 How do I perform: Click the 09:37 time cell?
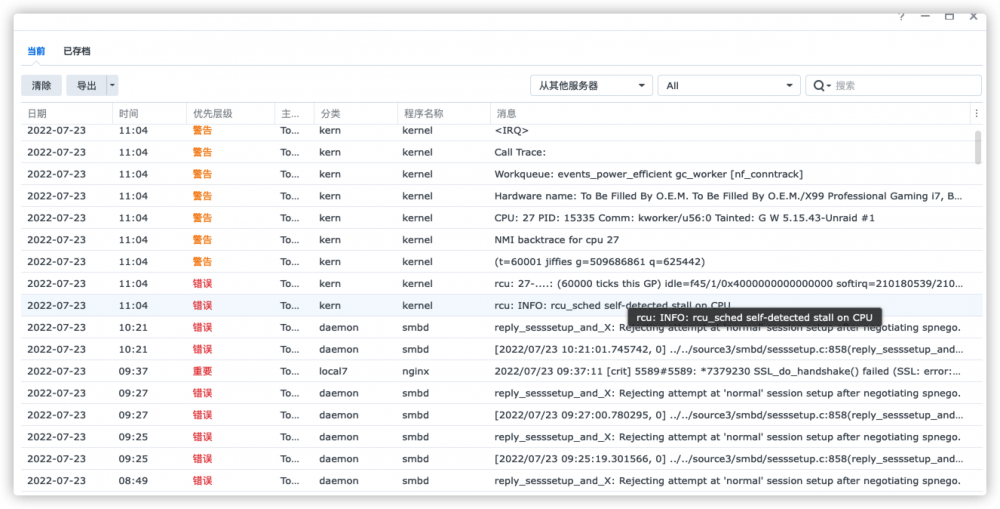click(133, 371)
